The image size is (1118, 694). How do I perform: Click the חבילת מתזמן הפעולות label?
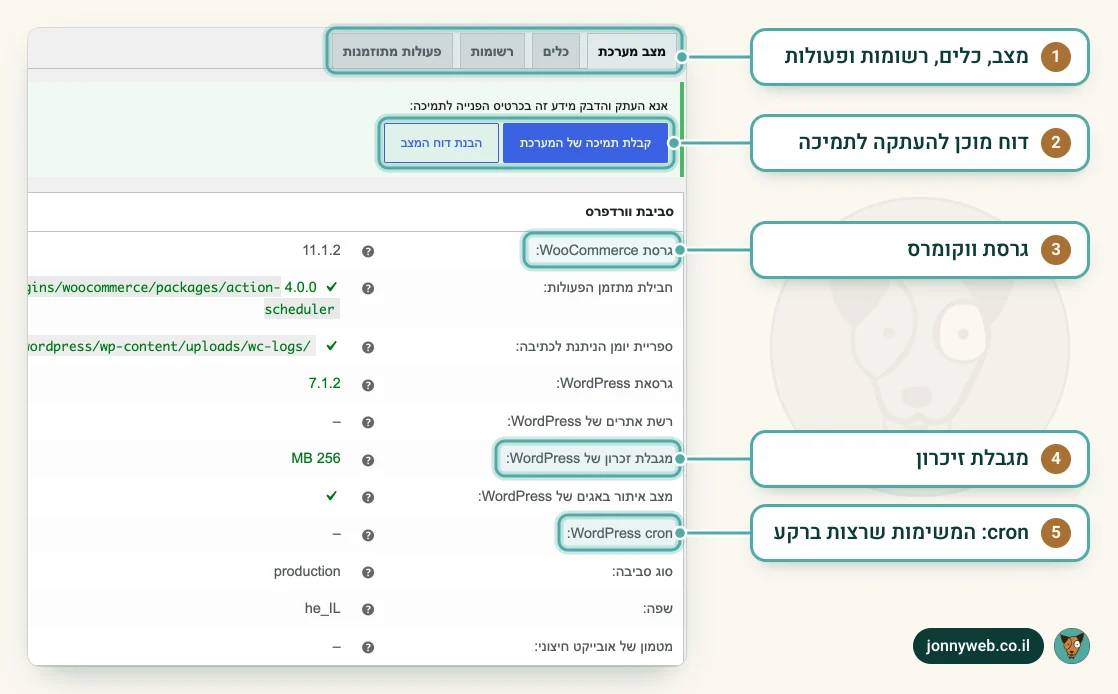pos(608,288)
